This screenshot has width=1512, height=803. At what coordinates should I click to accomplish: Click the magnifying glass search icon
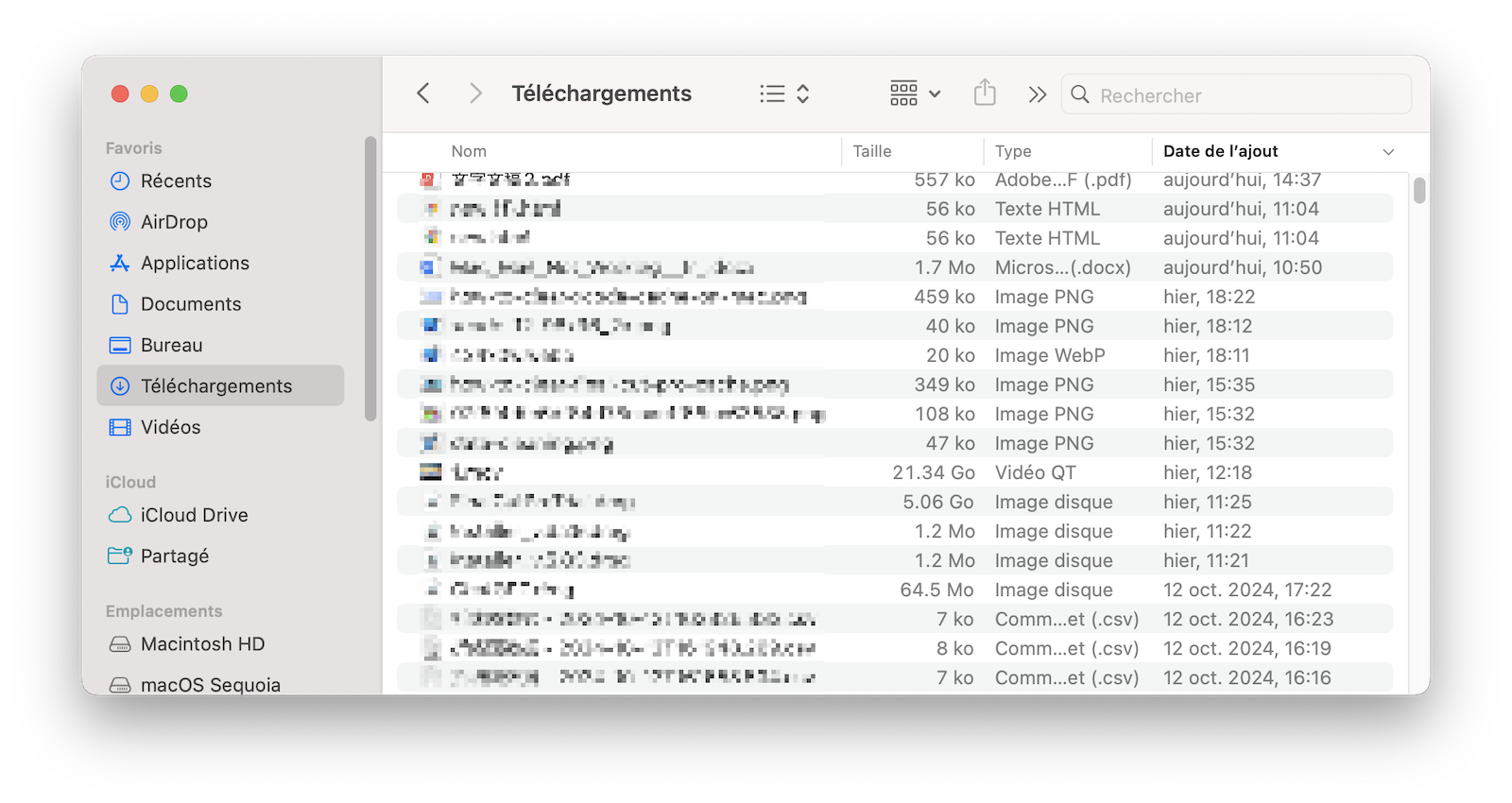(x=1080, y=94)
